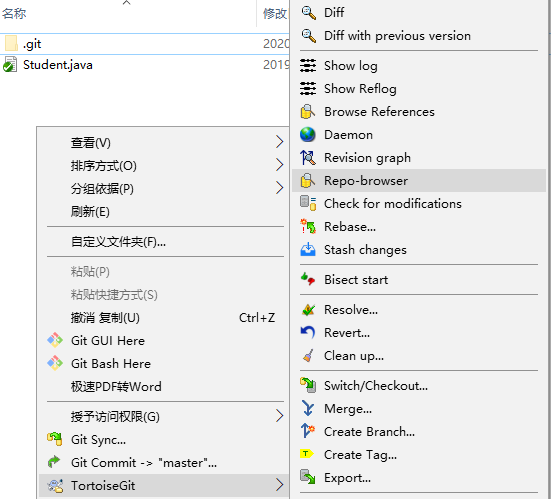
Task: Open Check for modifications entry
Action: (419, 203)
